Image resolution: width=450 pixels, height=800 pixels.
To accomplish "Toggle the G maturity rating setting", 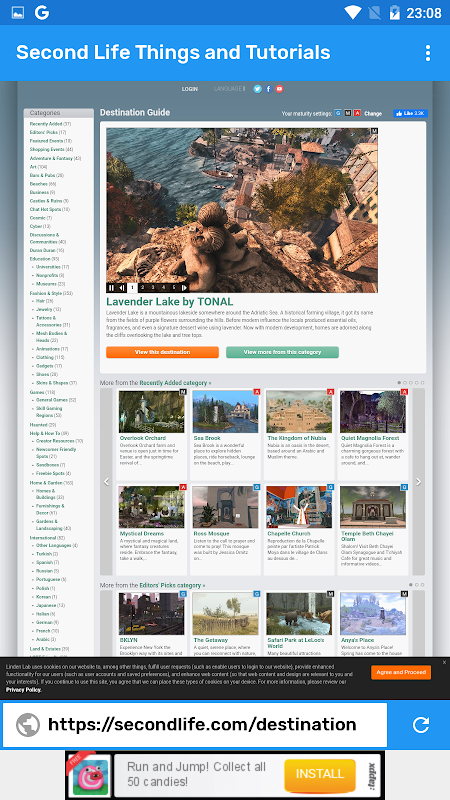I will point(338,113).
